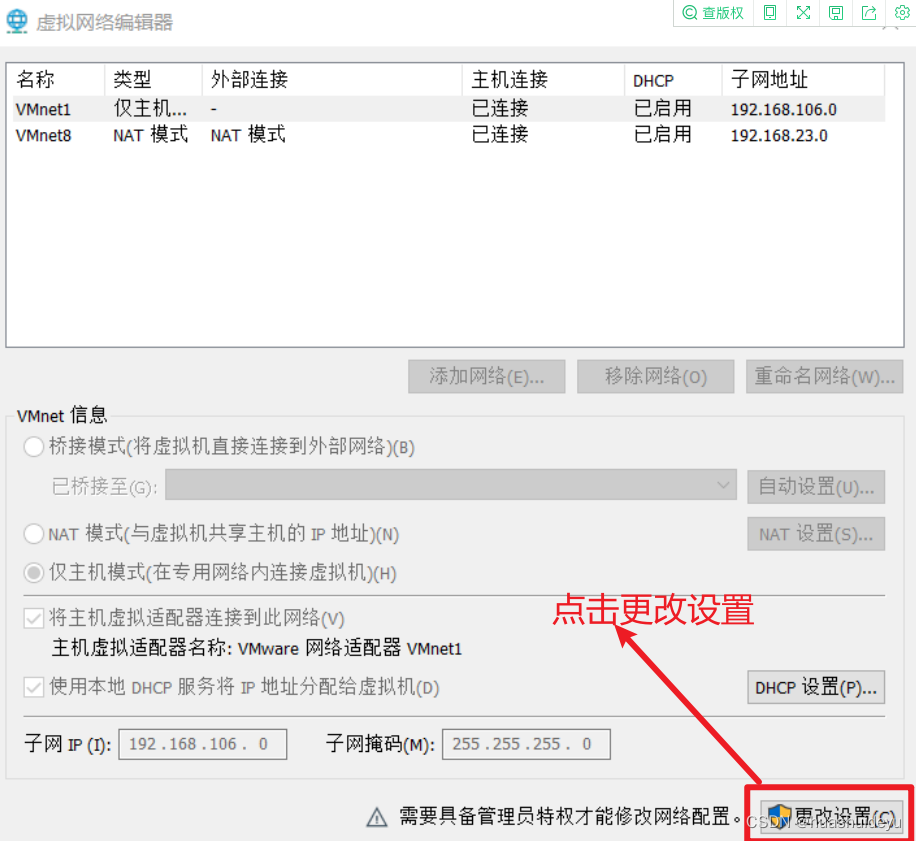This screenshot has height=841, width=916.
Task: Click the 自动设置(U)... button
Action: (816, 486)
